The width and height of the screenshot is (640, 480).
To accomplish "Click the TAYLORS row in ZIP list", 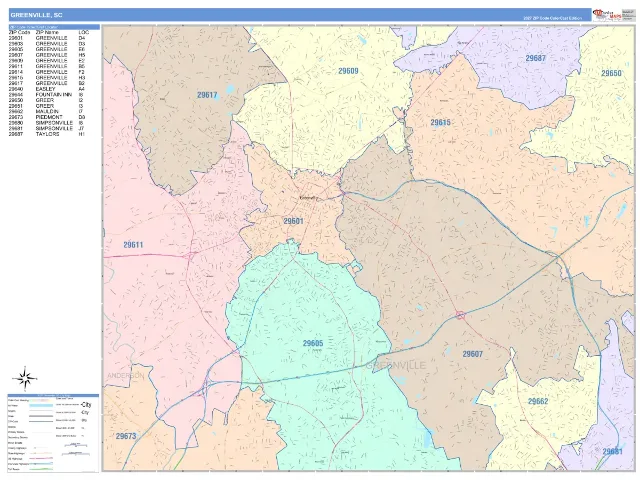I will coord(47,134).
